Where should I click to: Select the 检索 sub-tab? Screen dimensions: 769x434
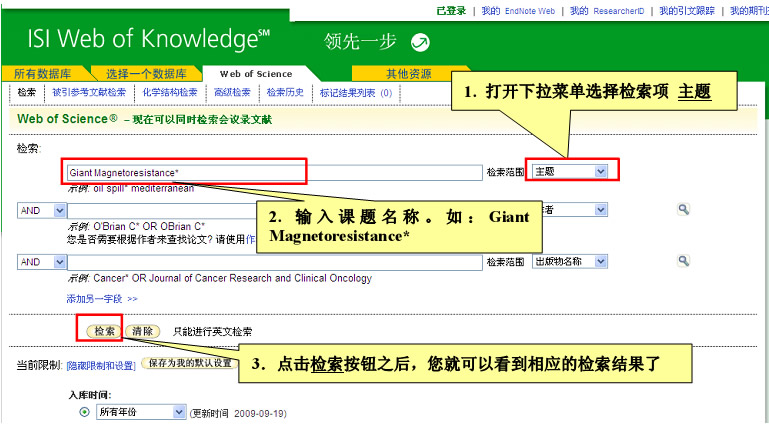tap(26, 92)
